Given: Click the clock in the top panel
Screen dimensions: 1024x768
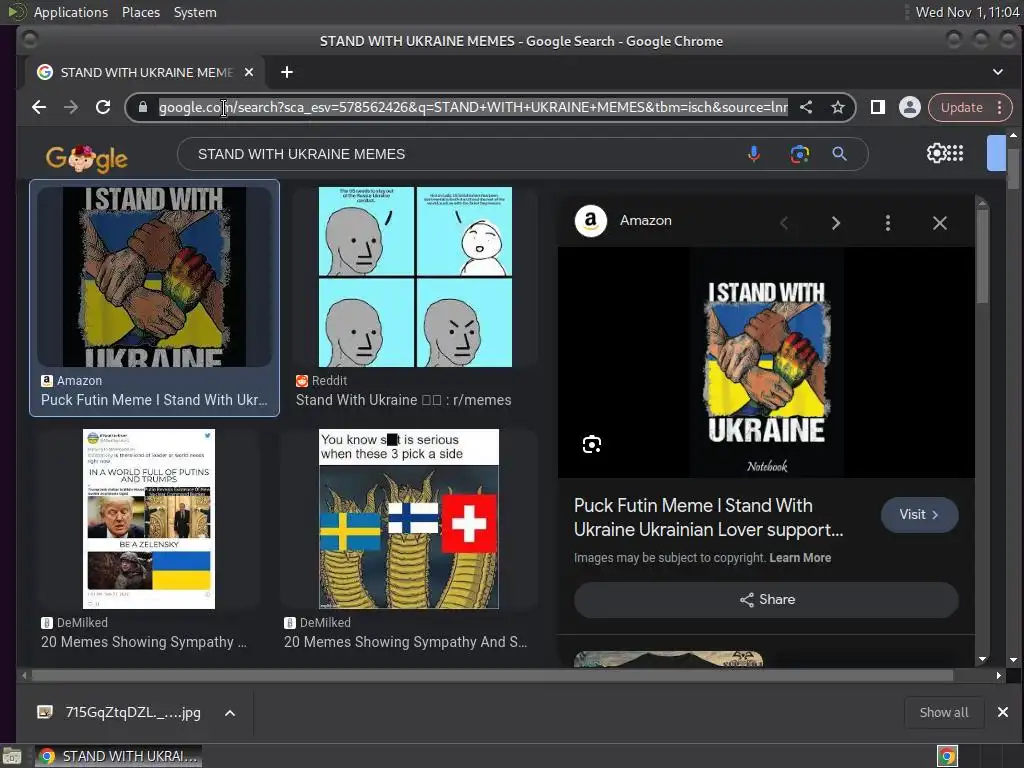Looking at the screenshot, I should click(x=967, y=12).
